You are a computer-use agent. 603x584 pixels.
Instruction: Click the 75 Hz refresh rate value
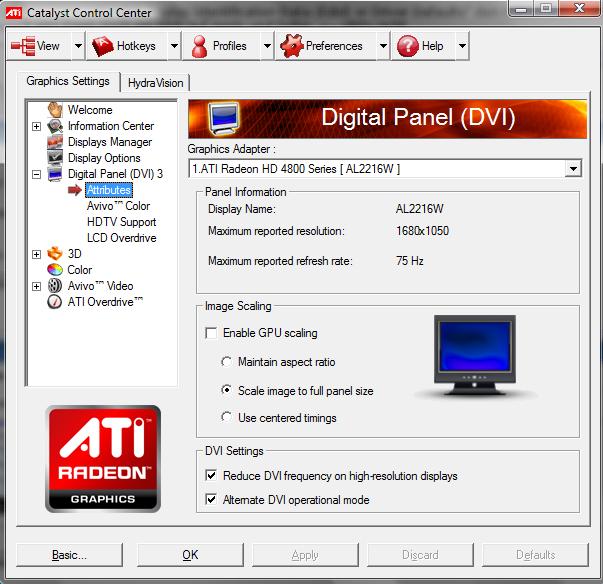click(x=410, y=261)
